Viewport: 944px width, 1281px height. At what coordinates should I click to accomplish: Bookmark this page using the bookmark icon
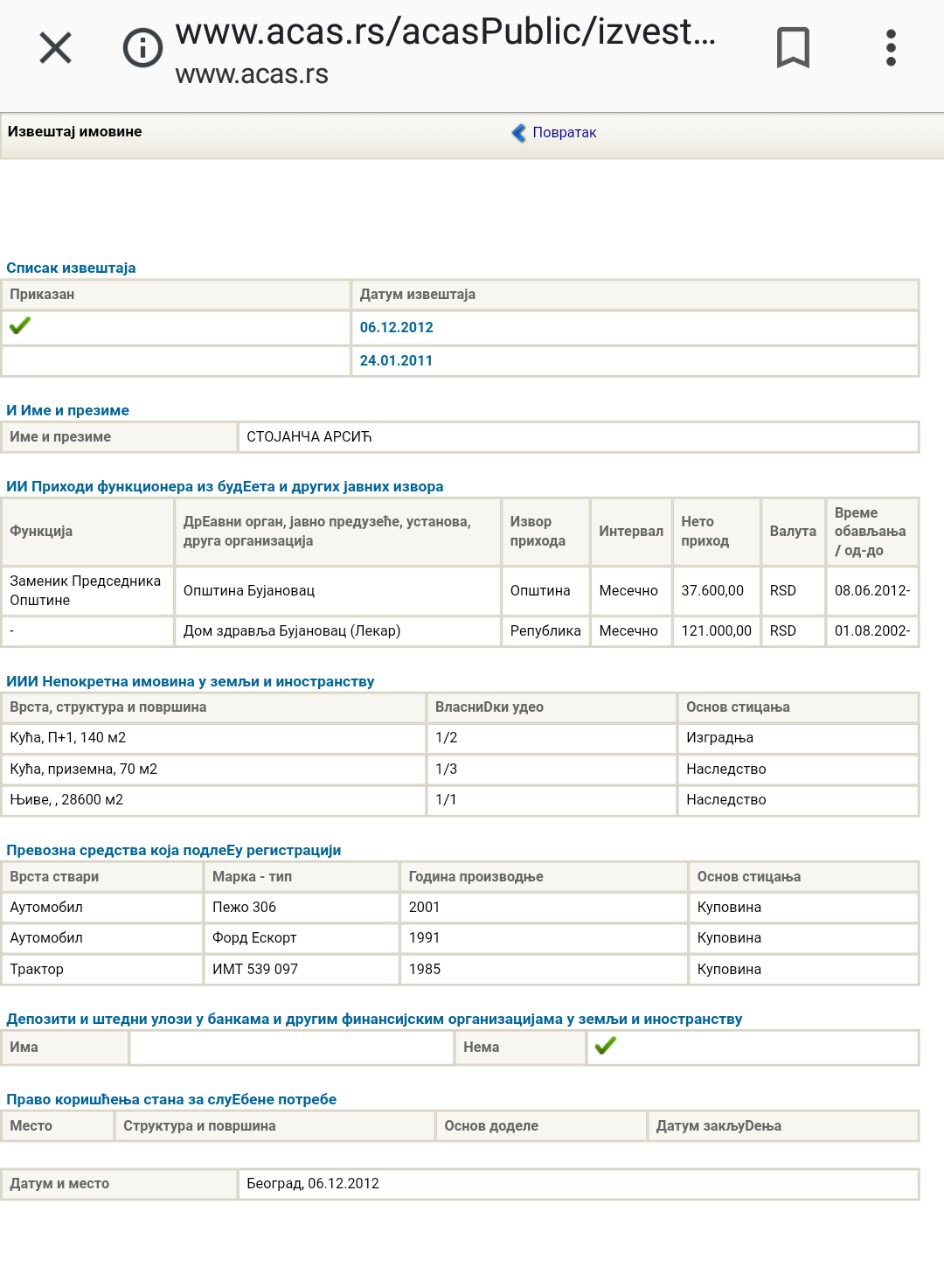(x=793, y=47)
